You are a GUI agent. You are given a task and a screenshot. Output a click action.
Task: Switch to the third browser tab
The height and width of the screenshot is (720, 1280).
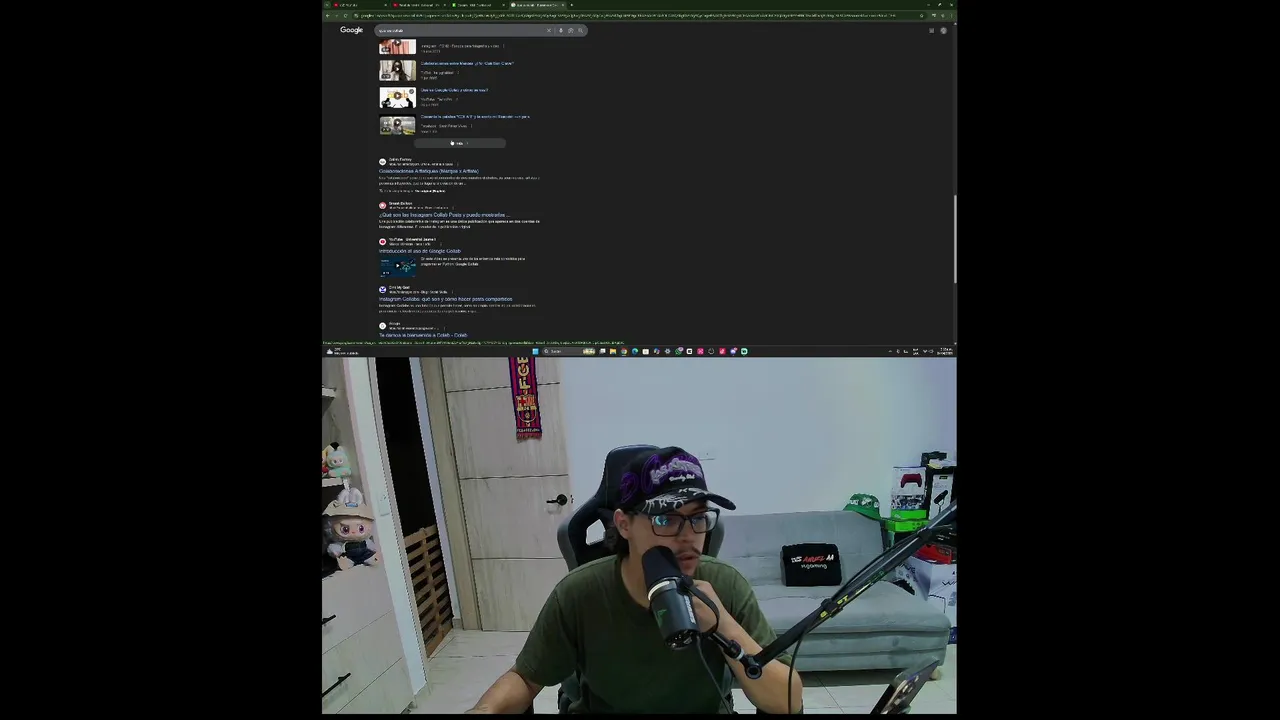[x=477, y=5]
